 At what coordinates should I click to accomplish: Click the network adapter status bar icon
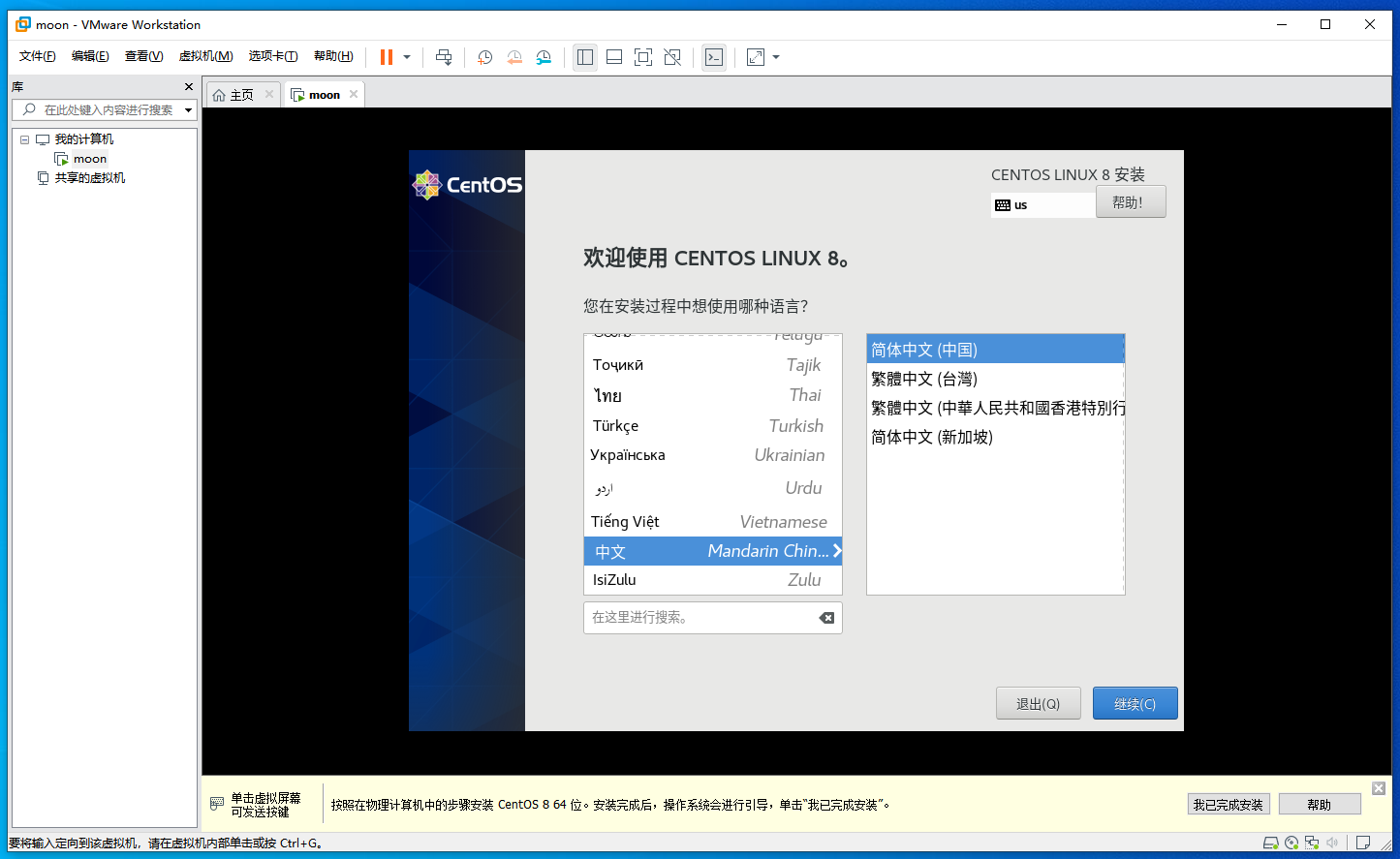[x=1312, y=844]
